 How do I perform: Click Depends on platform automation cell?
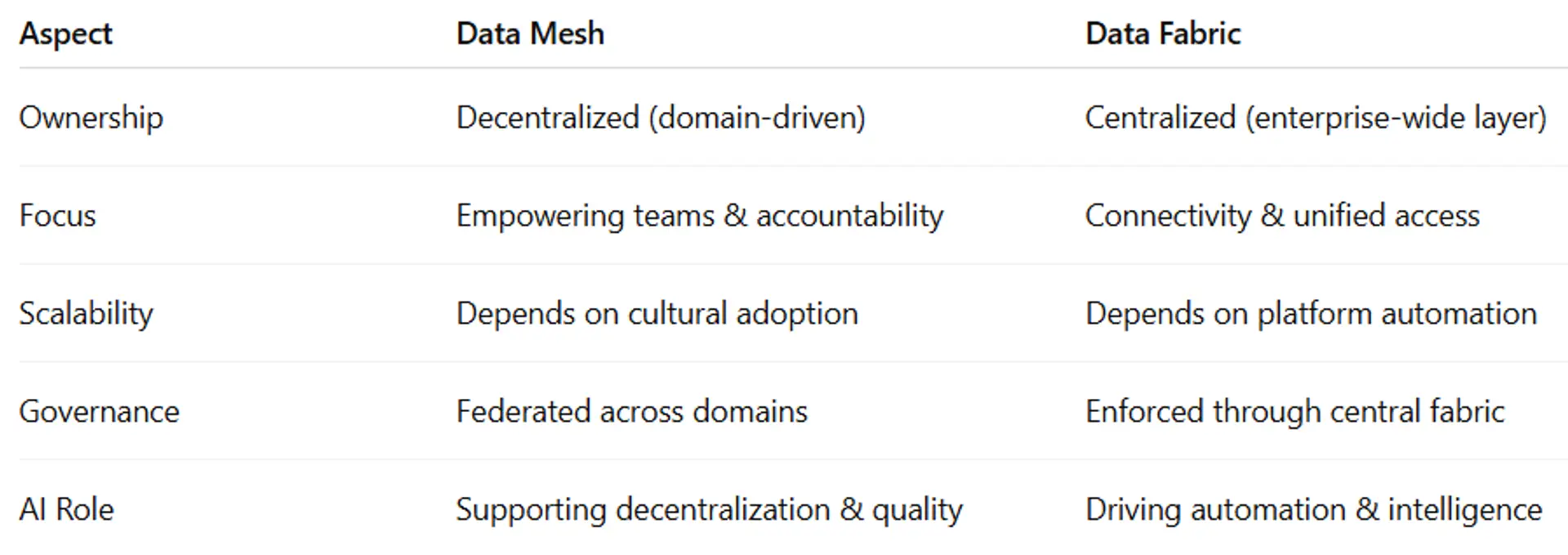[x=1310, y=314]
